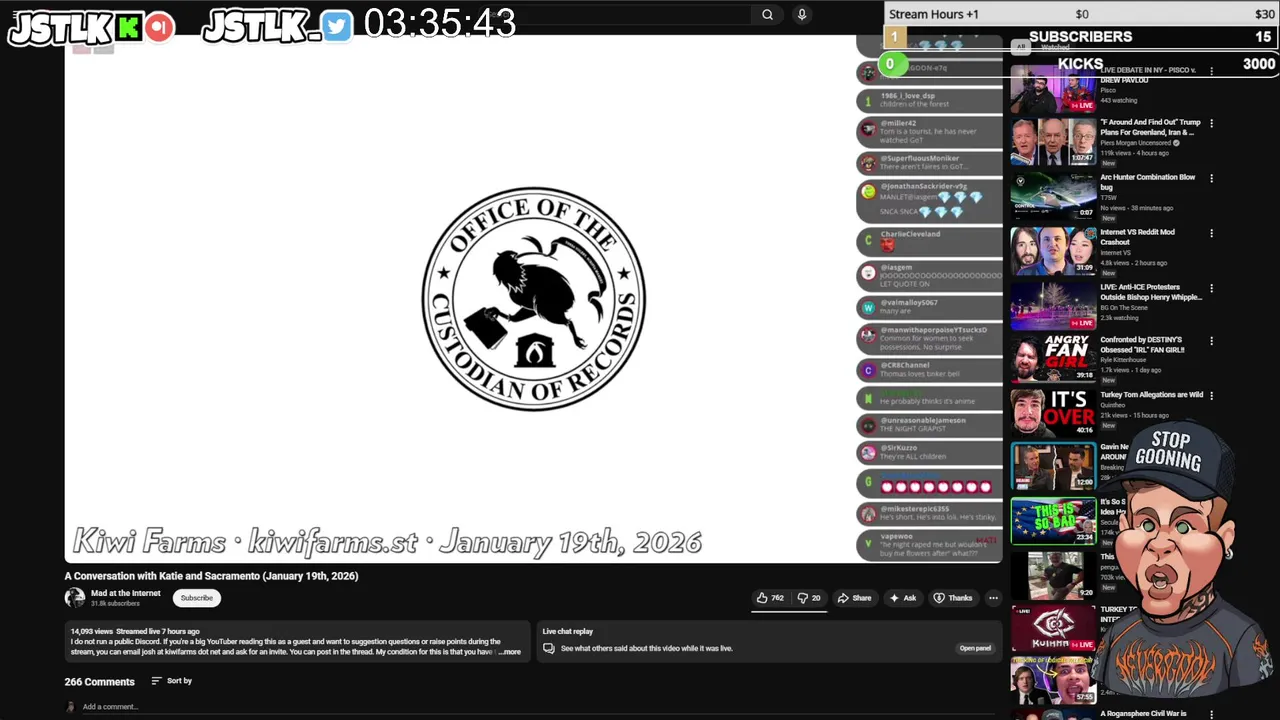Send Thanks to the creator

(952, 598)
